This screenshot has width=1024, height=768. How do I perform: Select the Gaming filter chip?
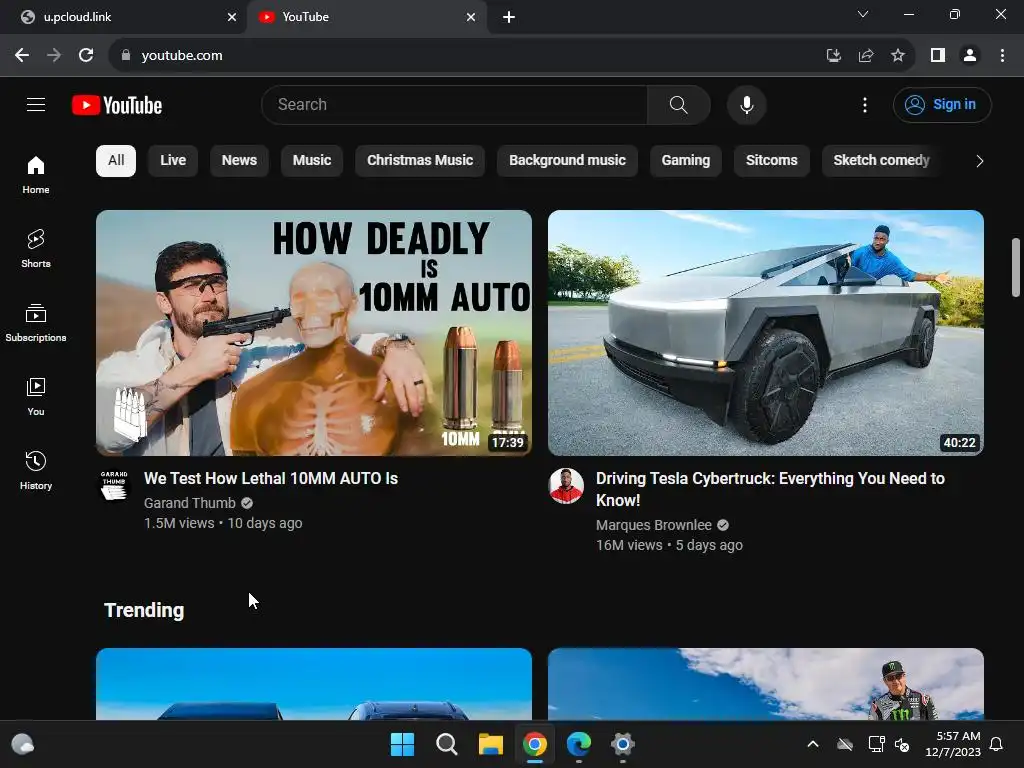tap(686, 161)
